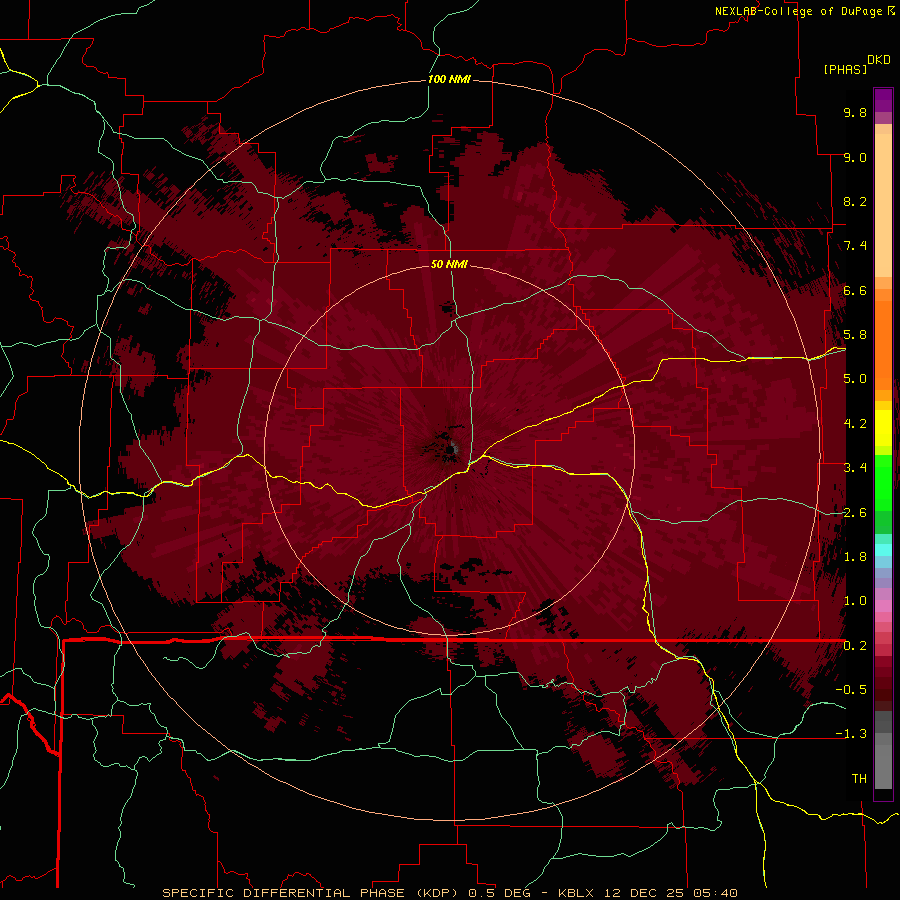Click the 6.6 legend value

click(855, 290)
